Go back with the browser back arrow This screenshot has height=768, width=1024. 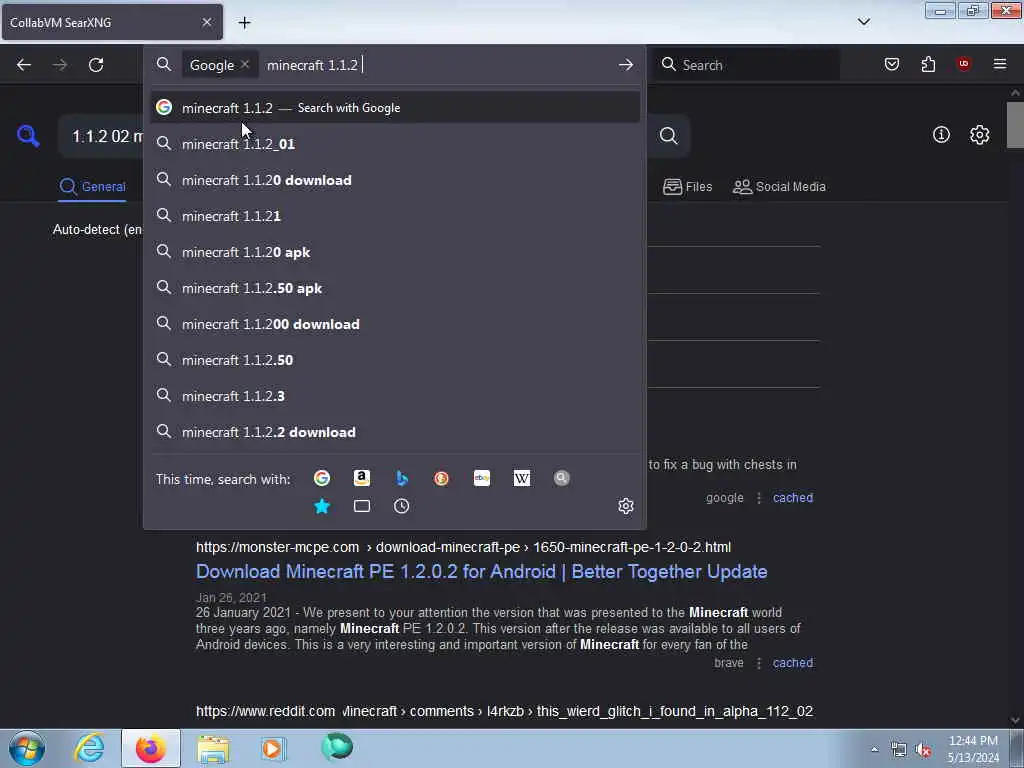coord(24,65)
